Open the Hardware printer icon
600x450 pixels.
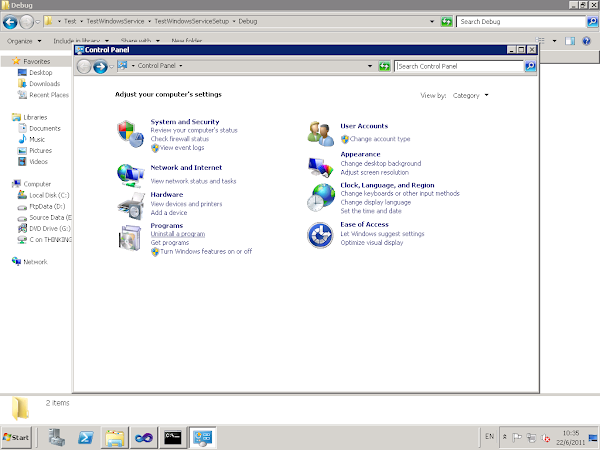[x=130, y=206]
